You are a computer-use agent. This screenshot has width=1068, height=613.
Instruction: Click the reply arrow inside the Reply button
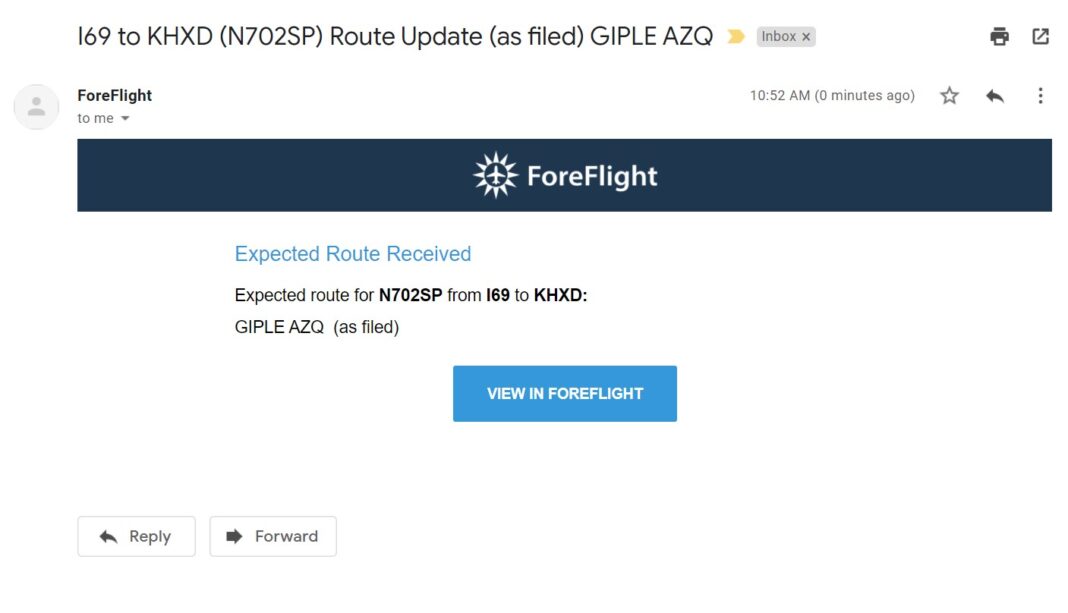point(112,536)
